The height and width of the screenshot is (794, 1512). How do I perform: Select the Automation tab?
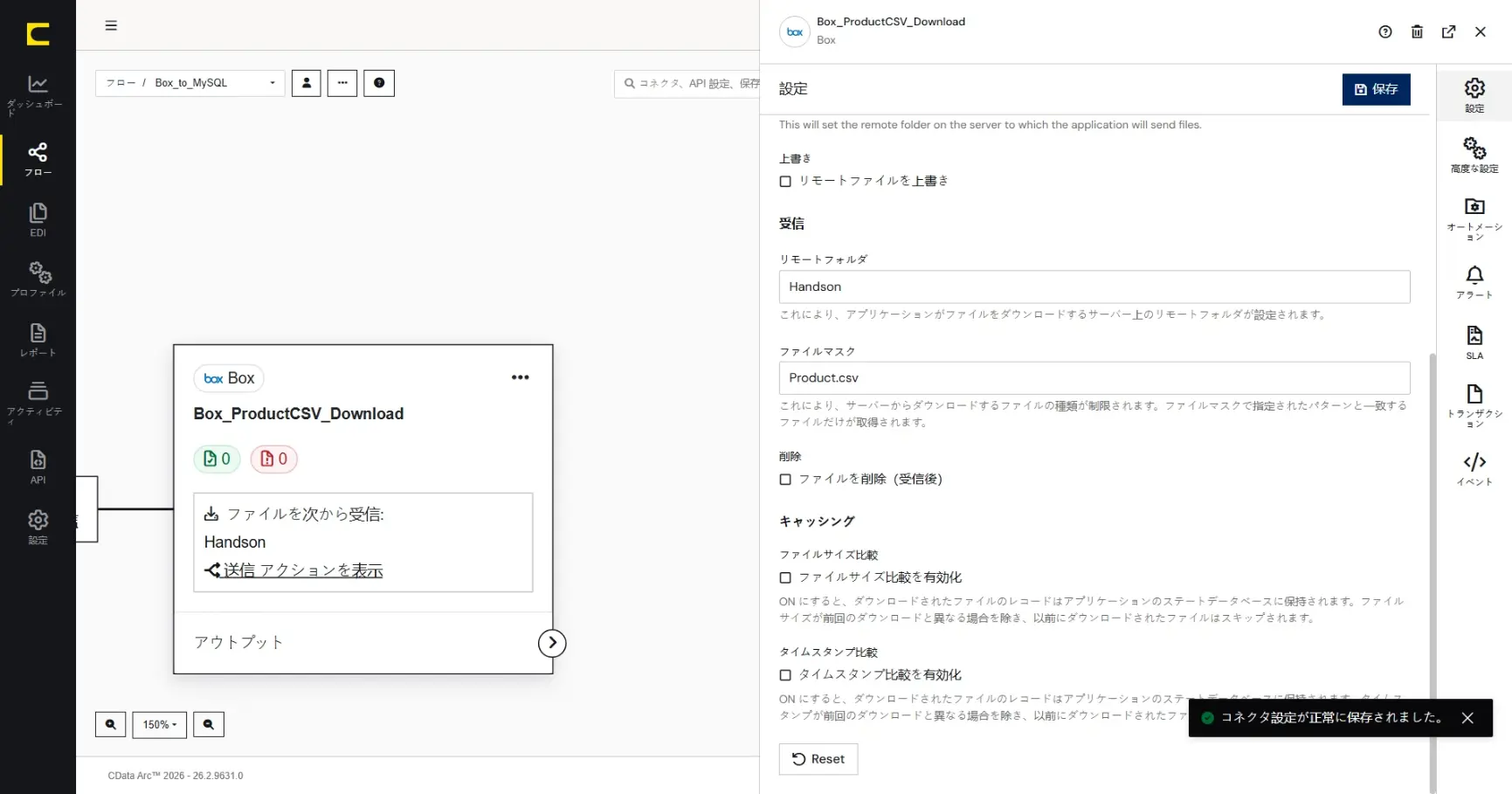(1474, 218)
